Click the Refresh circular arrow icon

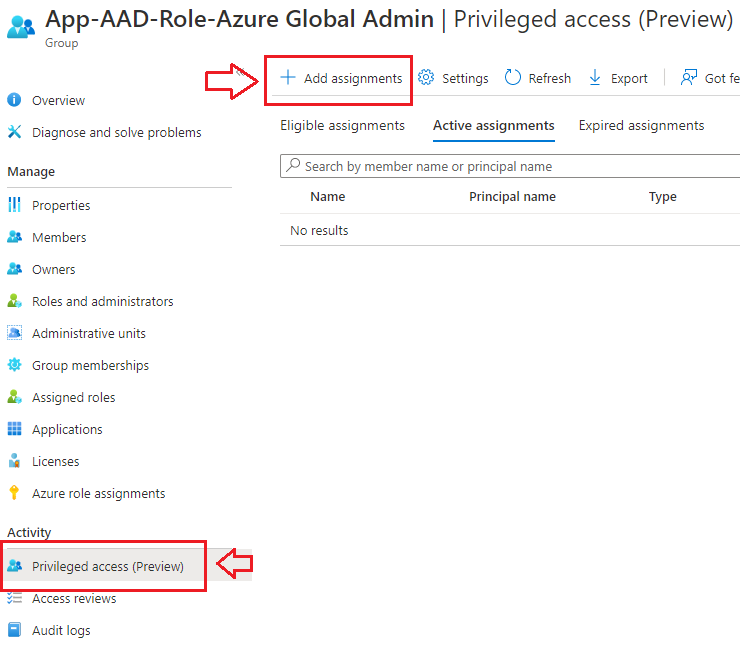(x=513, y=77)
